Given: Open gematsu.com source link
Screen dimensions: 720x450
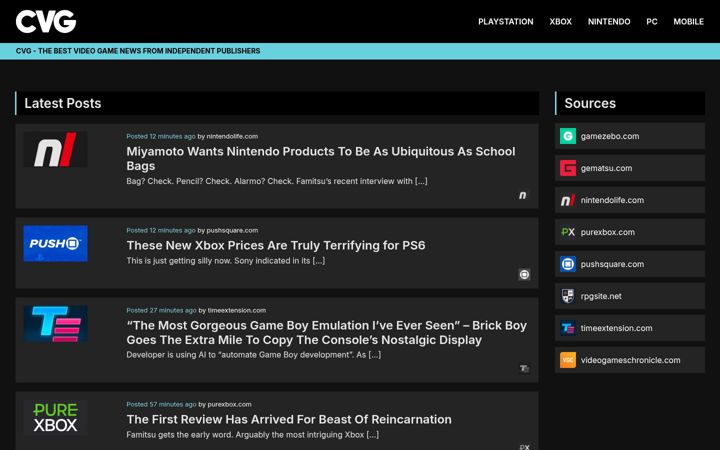Looking at the screenshot, I should tap(606, 168).
